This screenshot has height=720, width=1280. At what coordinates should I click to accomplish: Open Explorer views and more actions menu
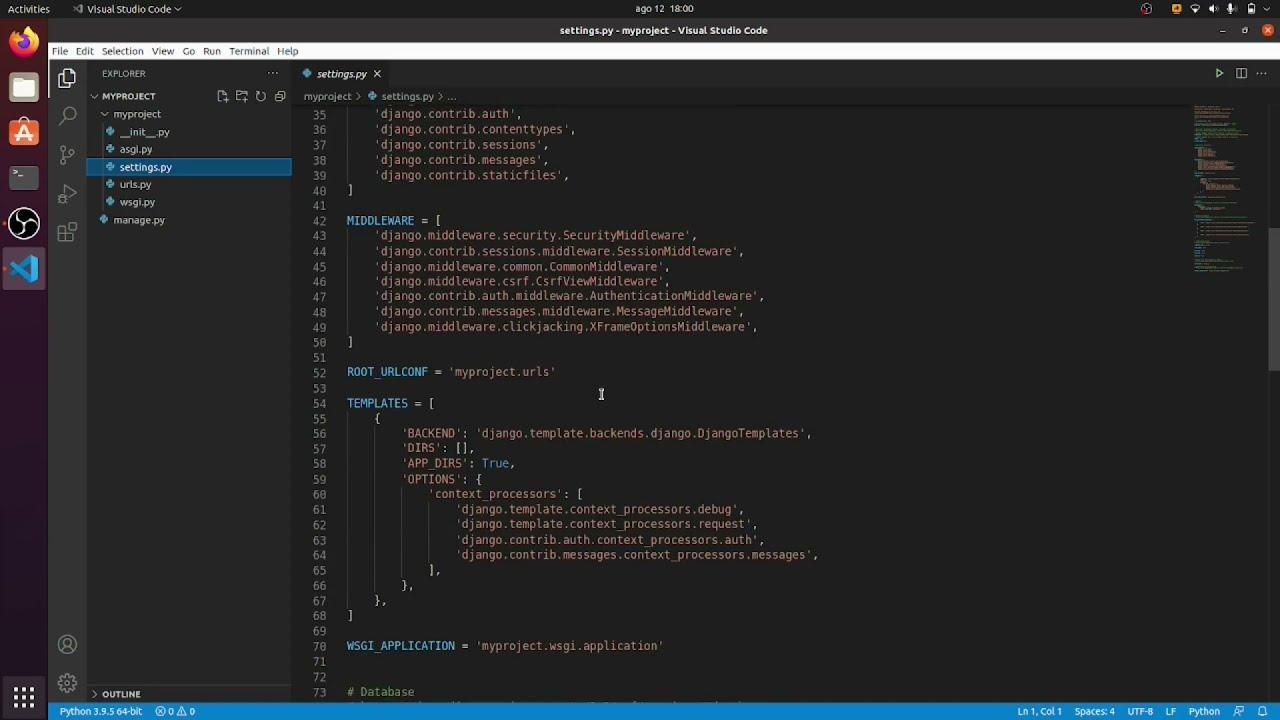(272, 73)
